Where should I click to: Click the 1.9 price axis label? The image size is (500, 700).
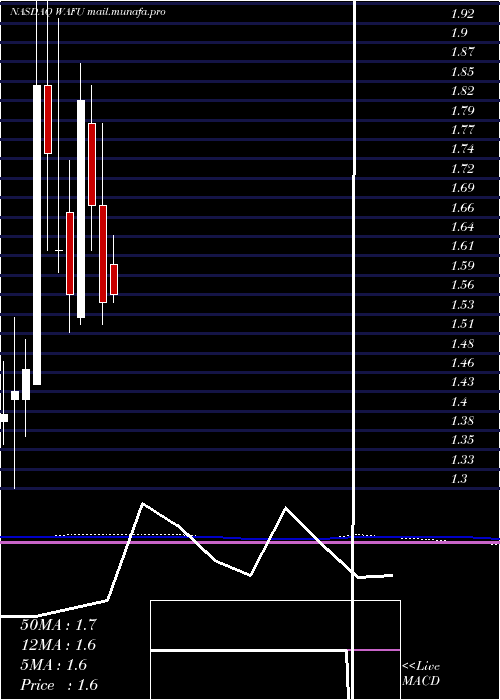[459, 33]
